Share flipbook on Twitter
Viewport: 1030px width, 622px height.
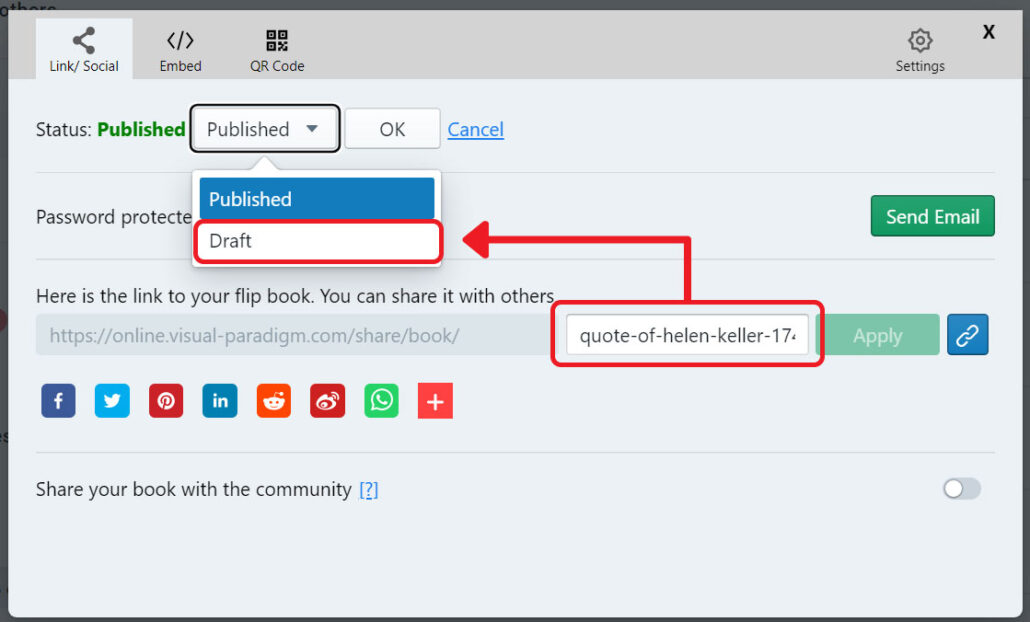tap(112, 401)
